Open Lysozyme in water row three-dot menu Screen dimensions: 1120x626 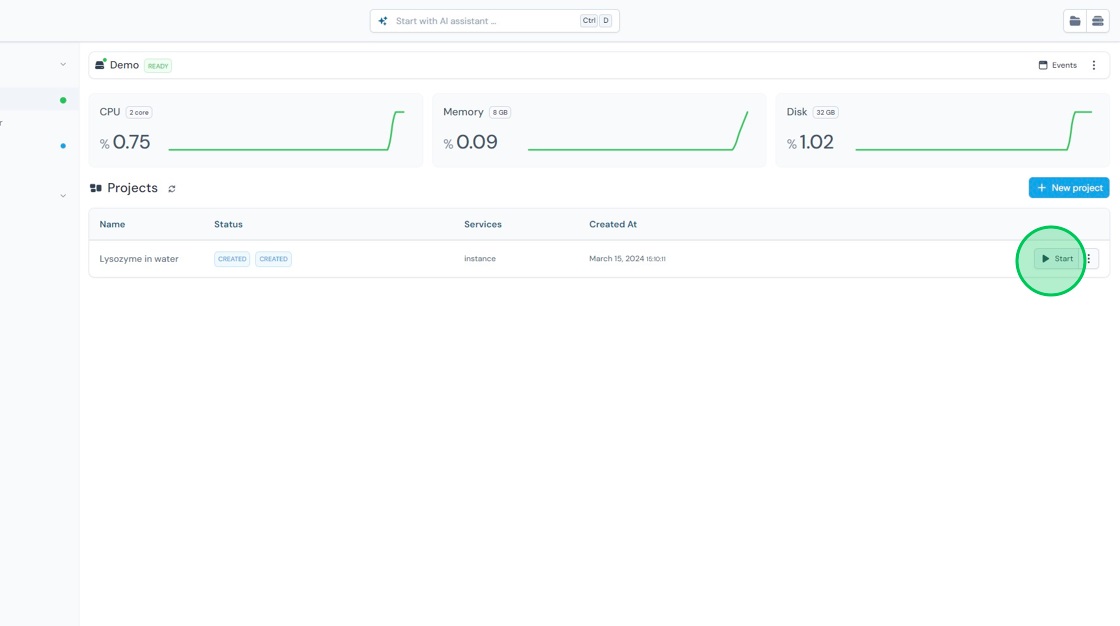click(1089, 259)
